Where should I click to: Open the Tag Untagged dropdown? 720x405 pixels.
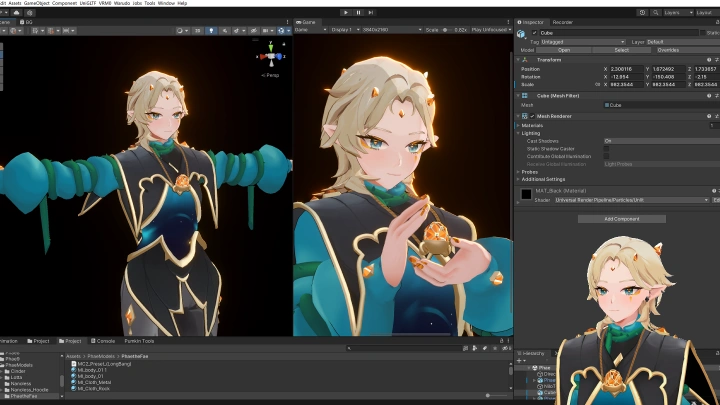coord(583,42)
